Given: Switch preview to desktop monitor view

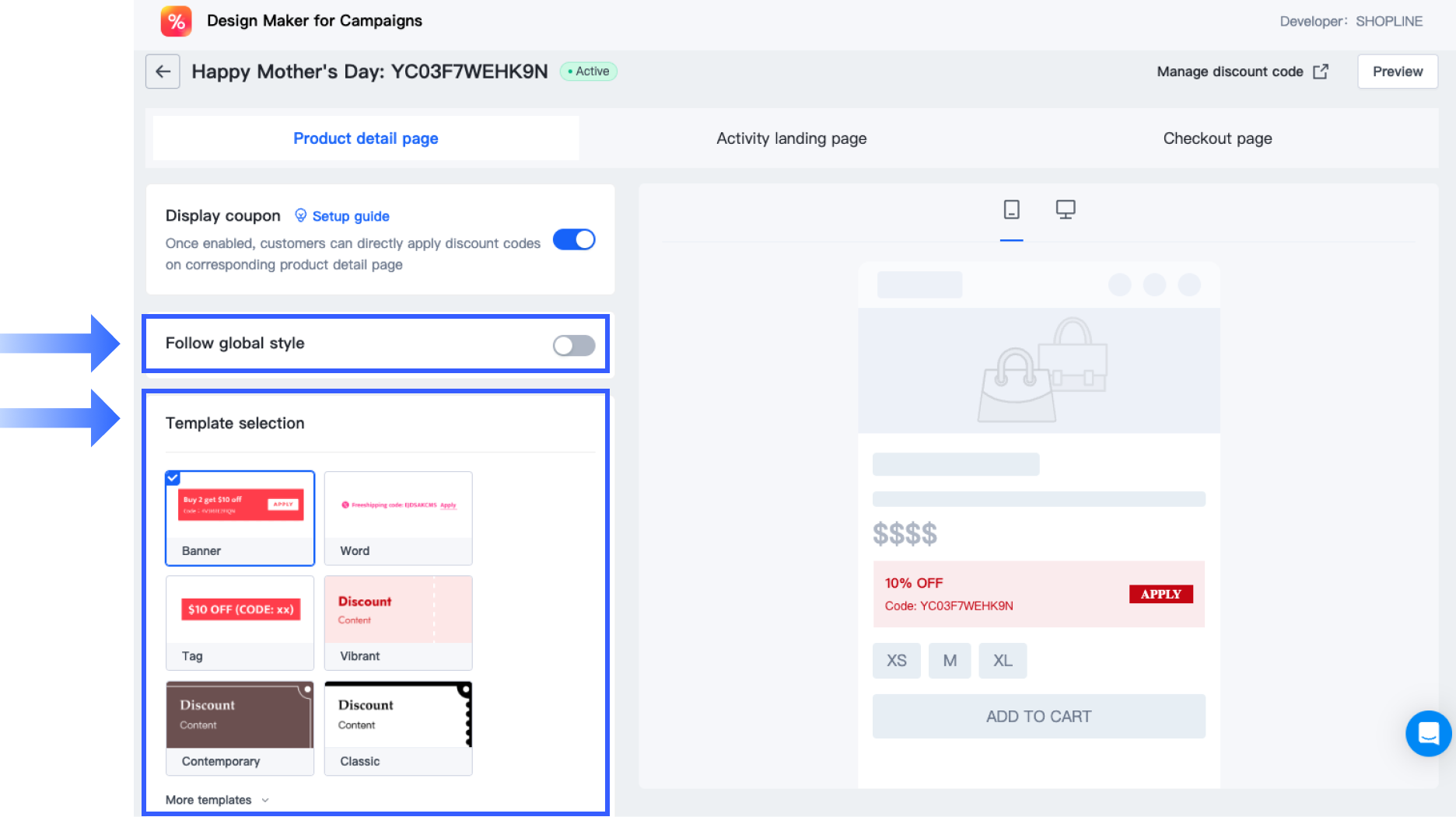Looking at the screenshot, I should [1066, 210].
